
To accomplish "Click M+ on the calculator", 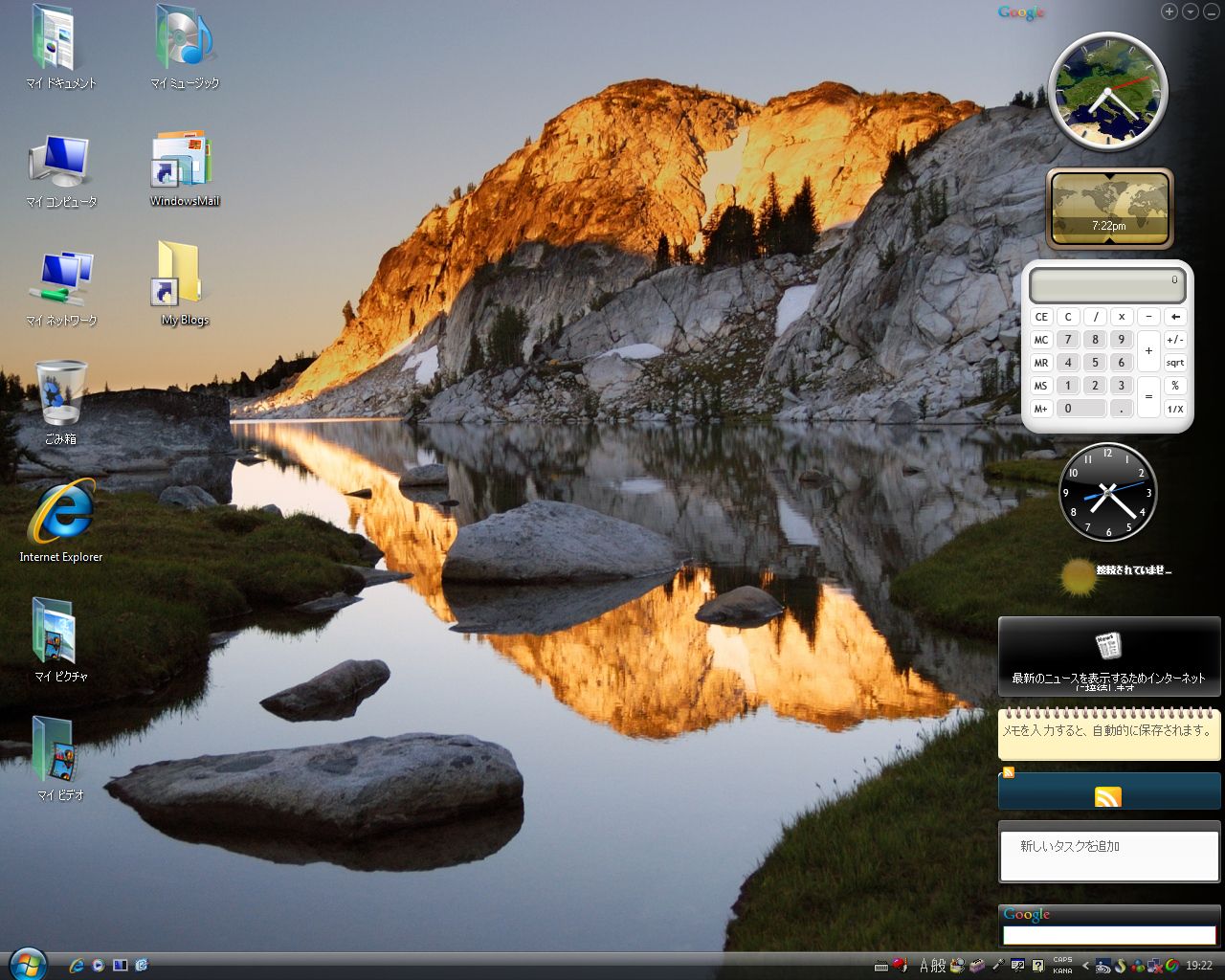I will tap(1041, 409).
